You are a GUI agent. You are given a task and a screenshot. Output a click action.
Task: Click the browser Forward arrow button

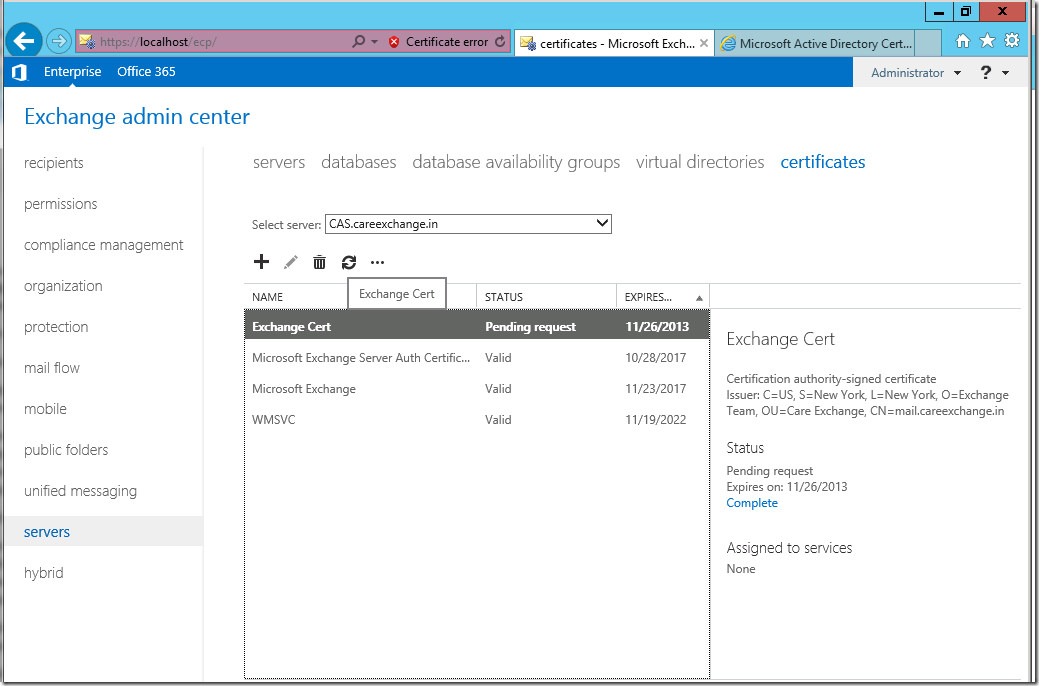[59, 42]
